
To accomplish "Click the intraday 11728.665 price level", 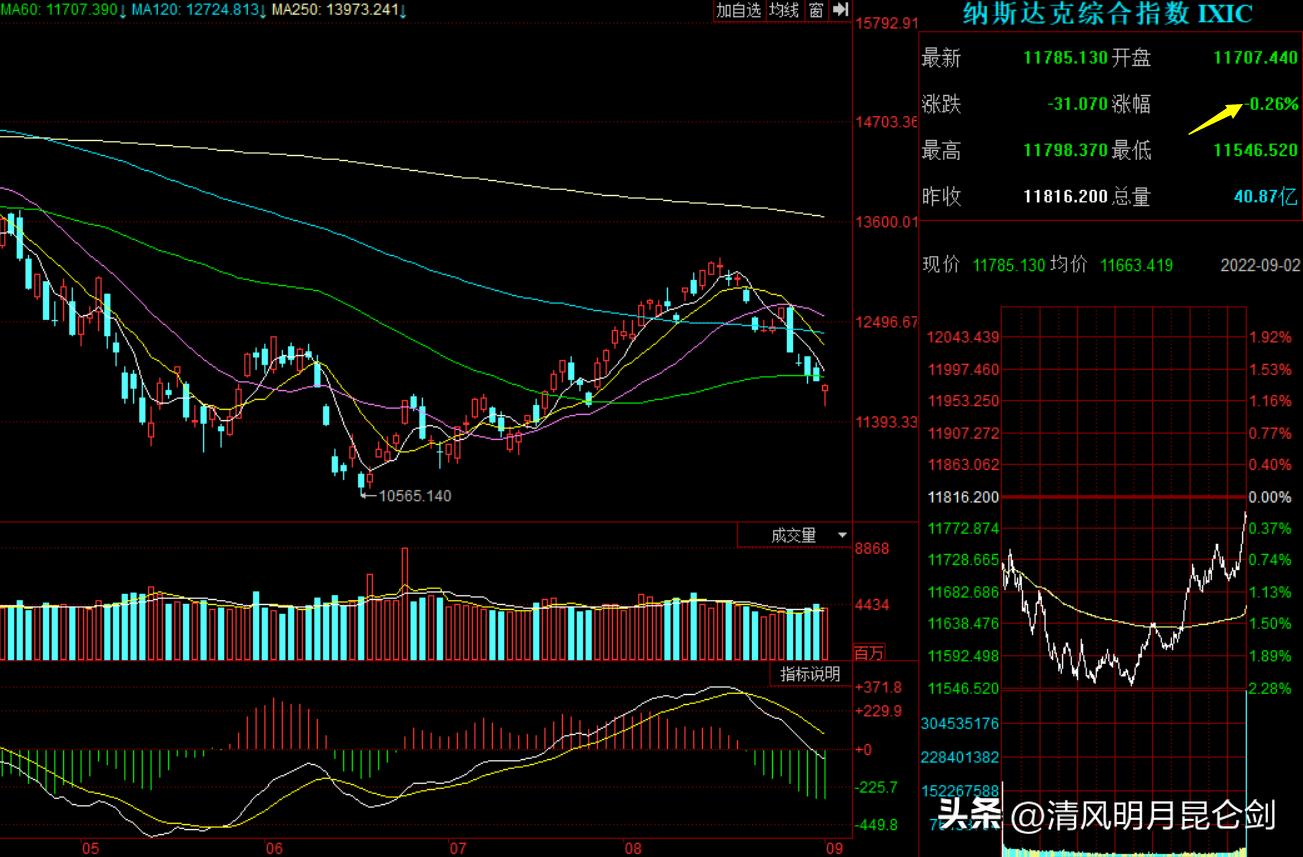I will (x=964, y=560).
